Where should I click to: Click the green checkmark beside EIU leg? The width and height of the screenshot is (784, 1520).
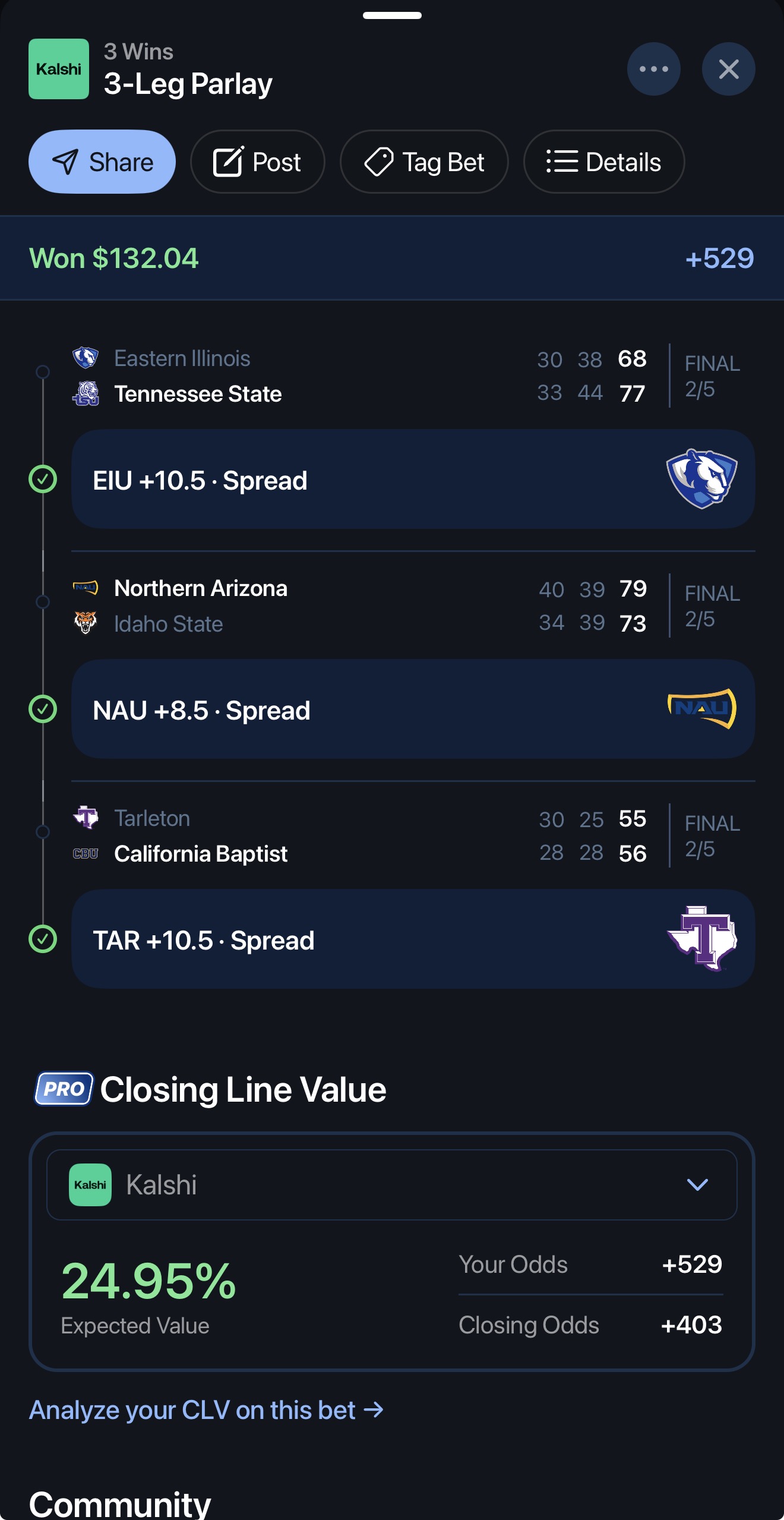click(43, 478)
